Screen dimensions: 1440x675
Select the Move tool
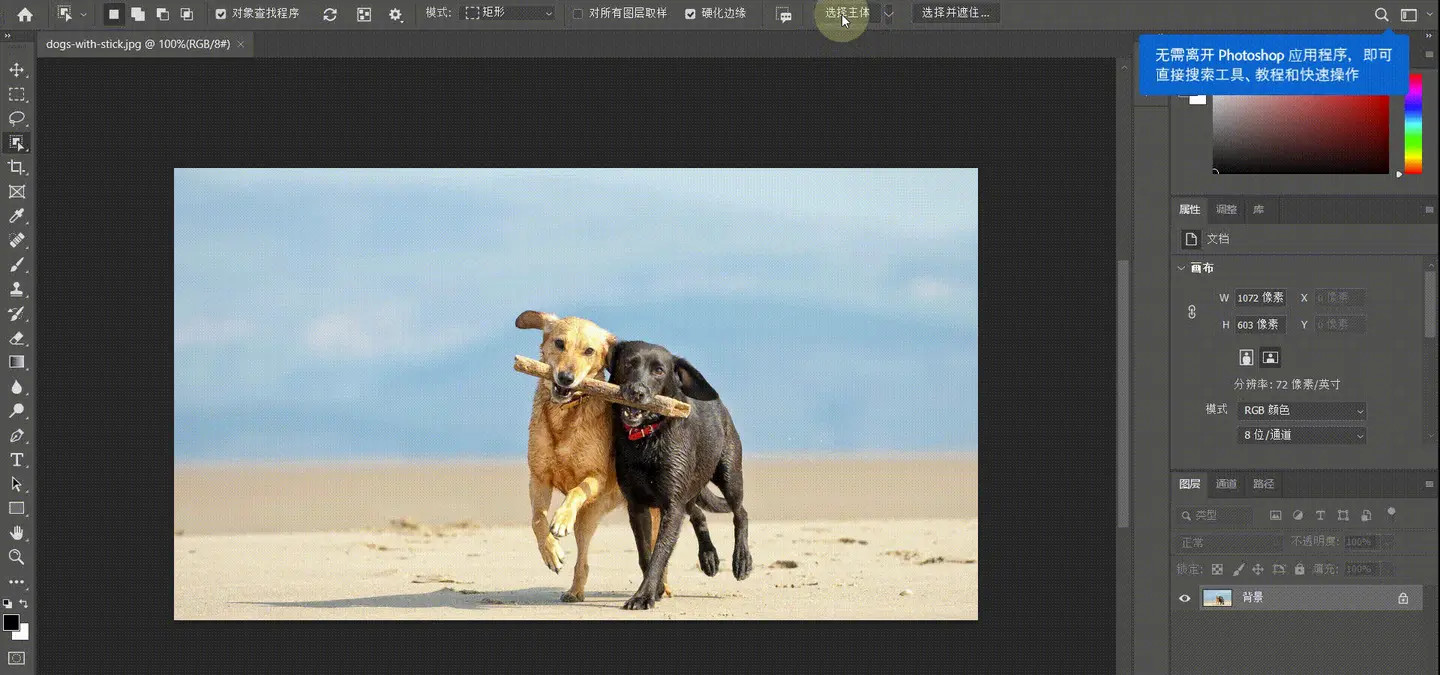pos(17,70)
